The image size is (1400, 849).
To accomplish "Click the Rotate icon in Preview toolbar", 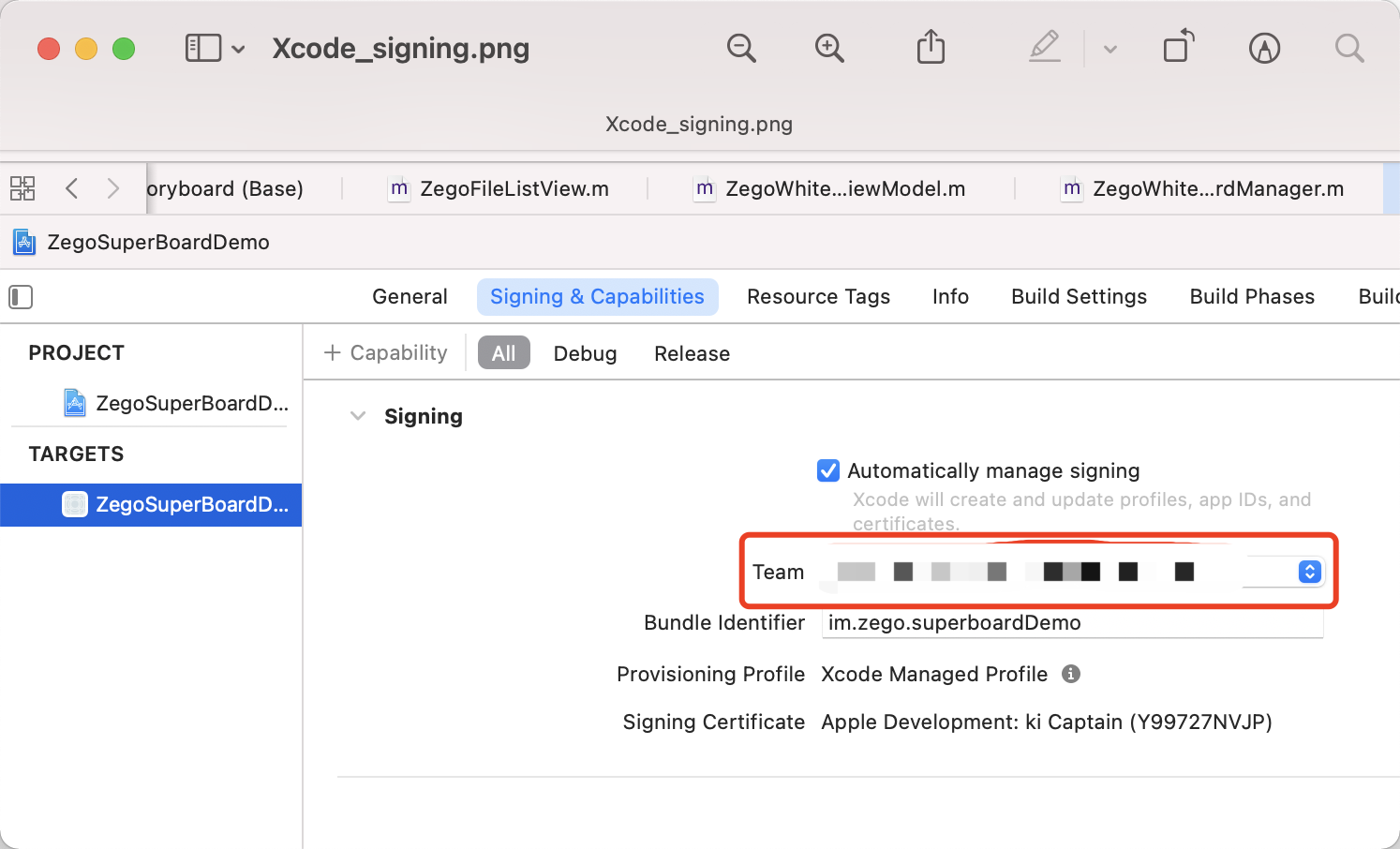I will pos(1179,46).
